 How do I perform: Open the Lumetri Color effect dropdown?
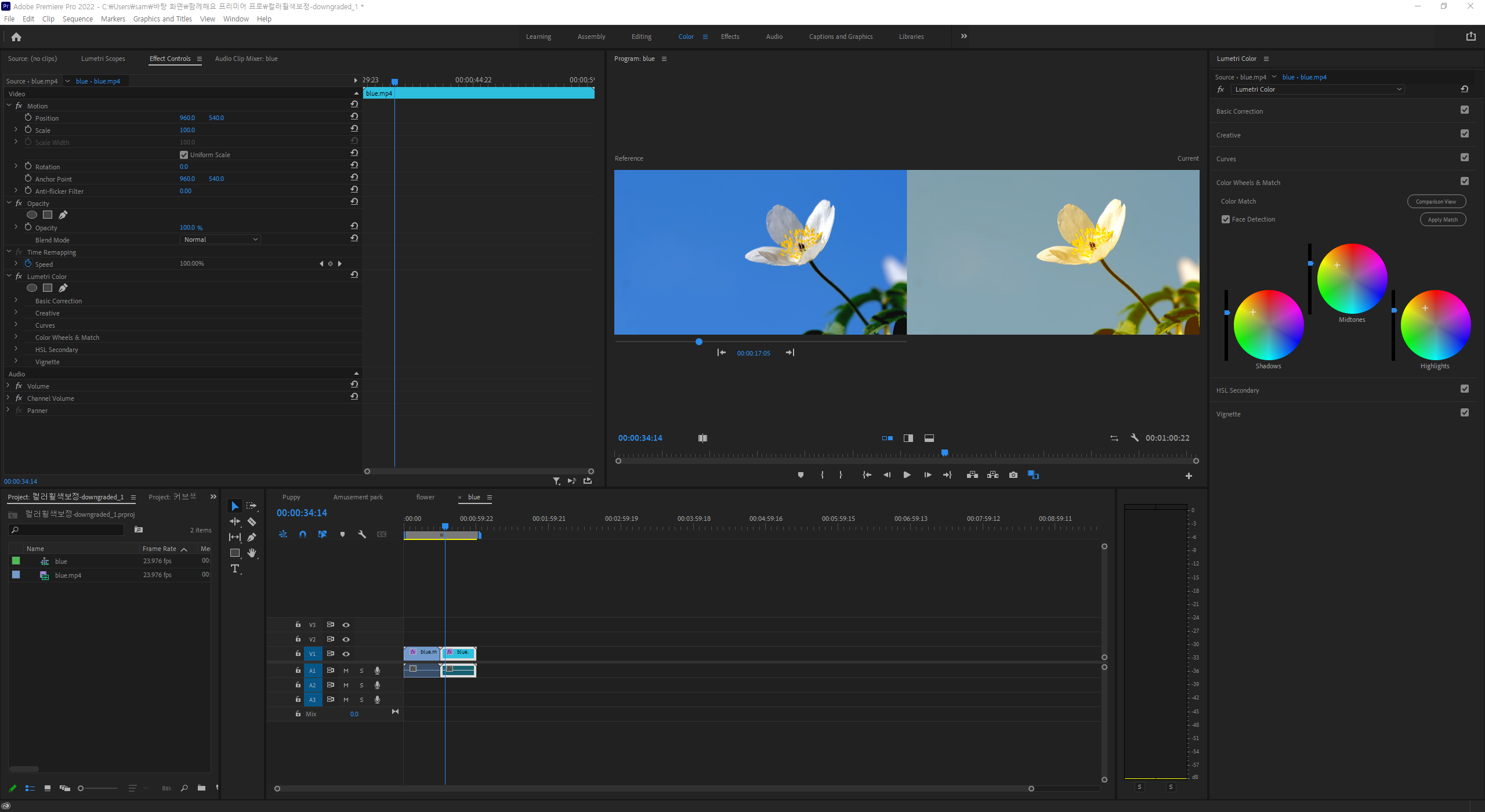click(1317, 89)
